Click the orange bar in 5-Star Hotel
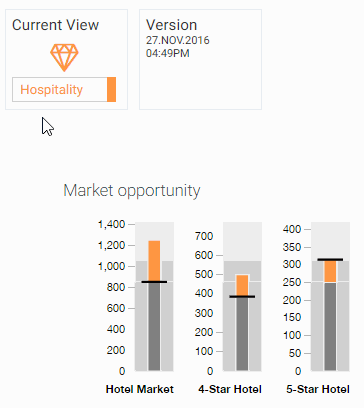The width and height of the screenshot is (364, 408). 330,271
